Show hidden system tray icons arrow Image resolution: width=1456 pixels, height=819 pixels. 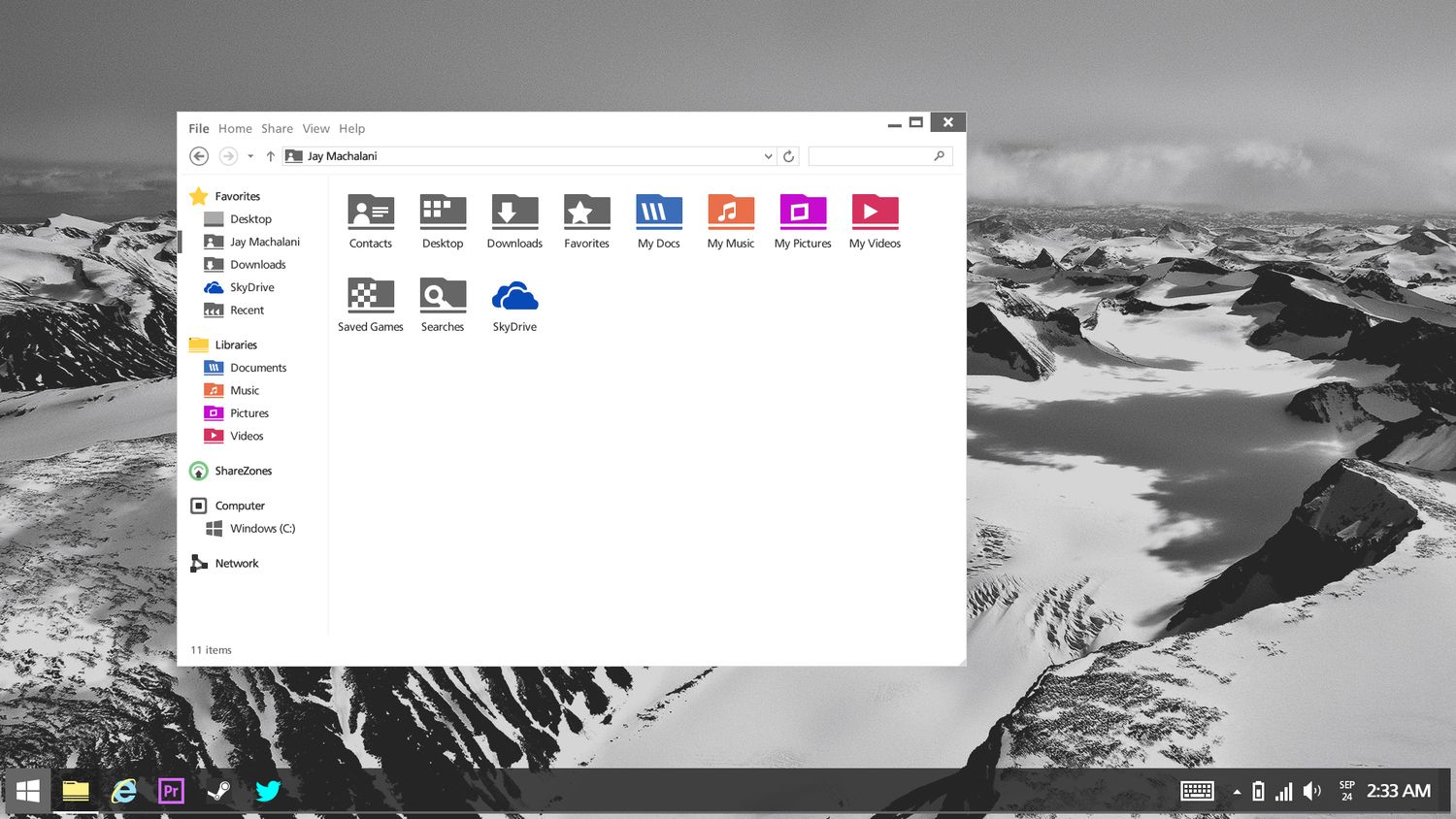click(x=1238, y=792)
